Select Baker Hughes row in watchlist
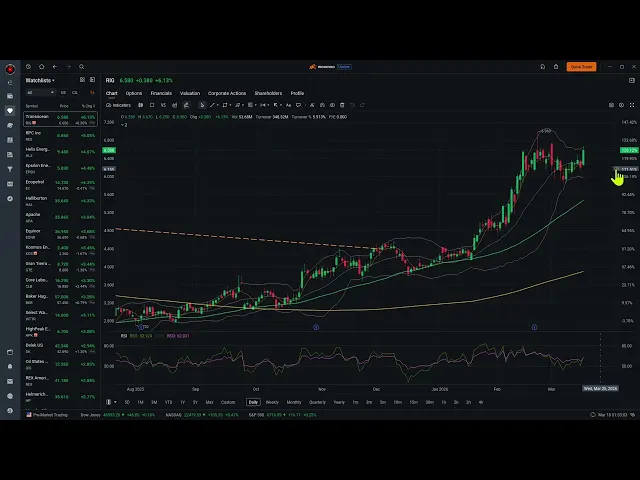 tap(60, 299)
